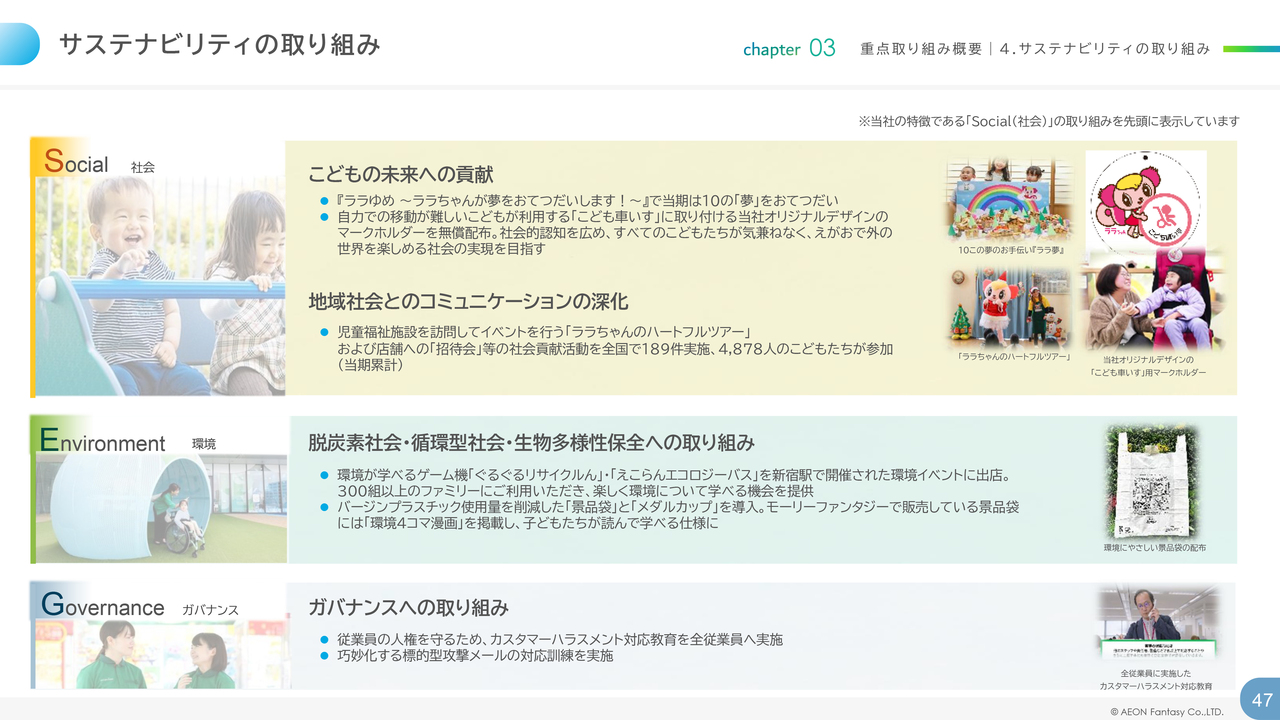
Task: Open the rainbow 'ララ夢' photo
Action: 1009,199
